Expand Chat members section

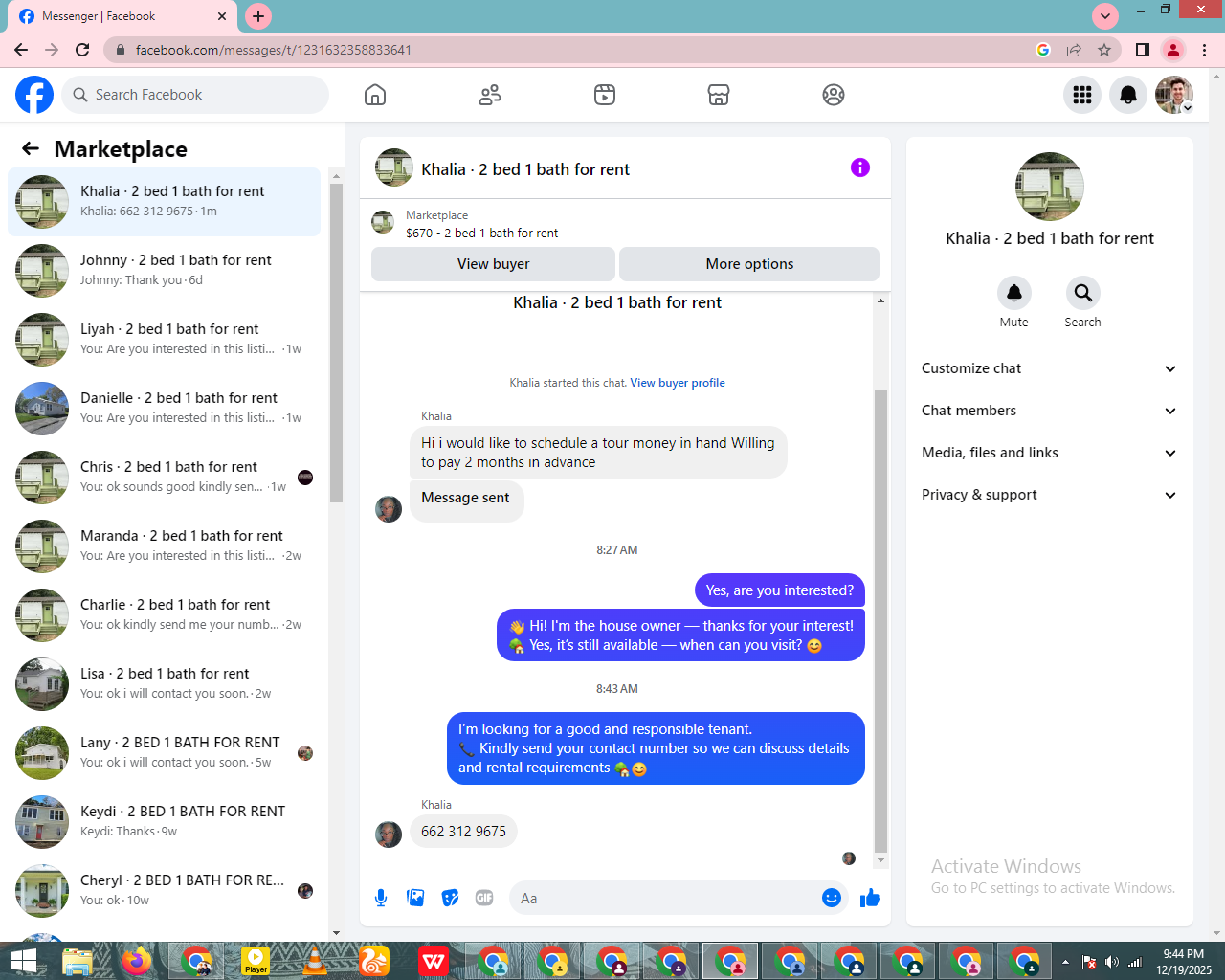1049,411
